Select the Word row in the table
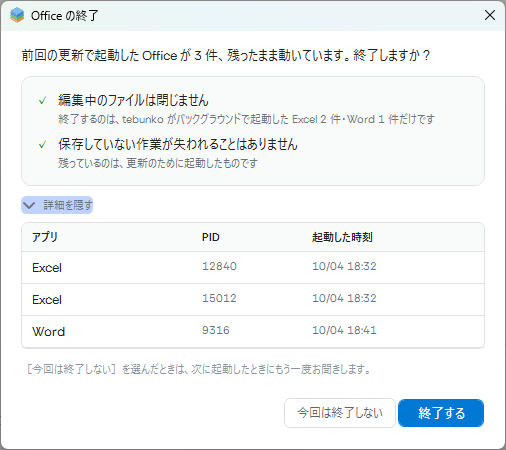The width and height of the screenshot is (506, 450). pos(253,332)
